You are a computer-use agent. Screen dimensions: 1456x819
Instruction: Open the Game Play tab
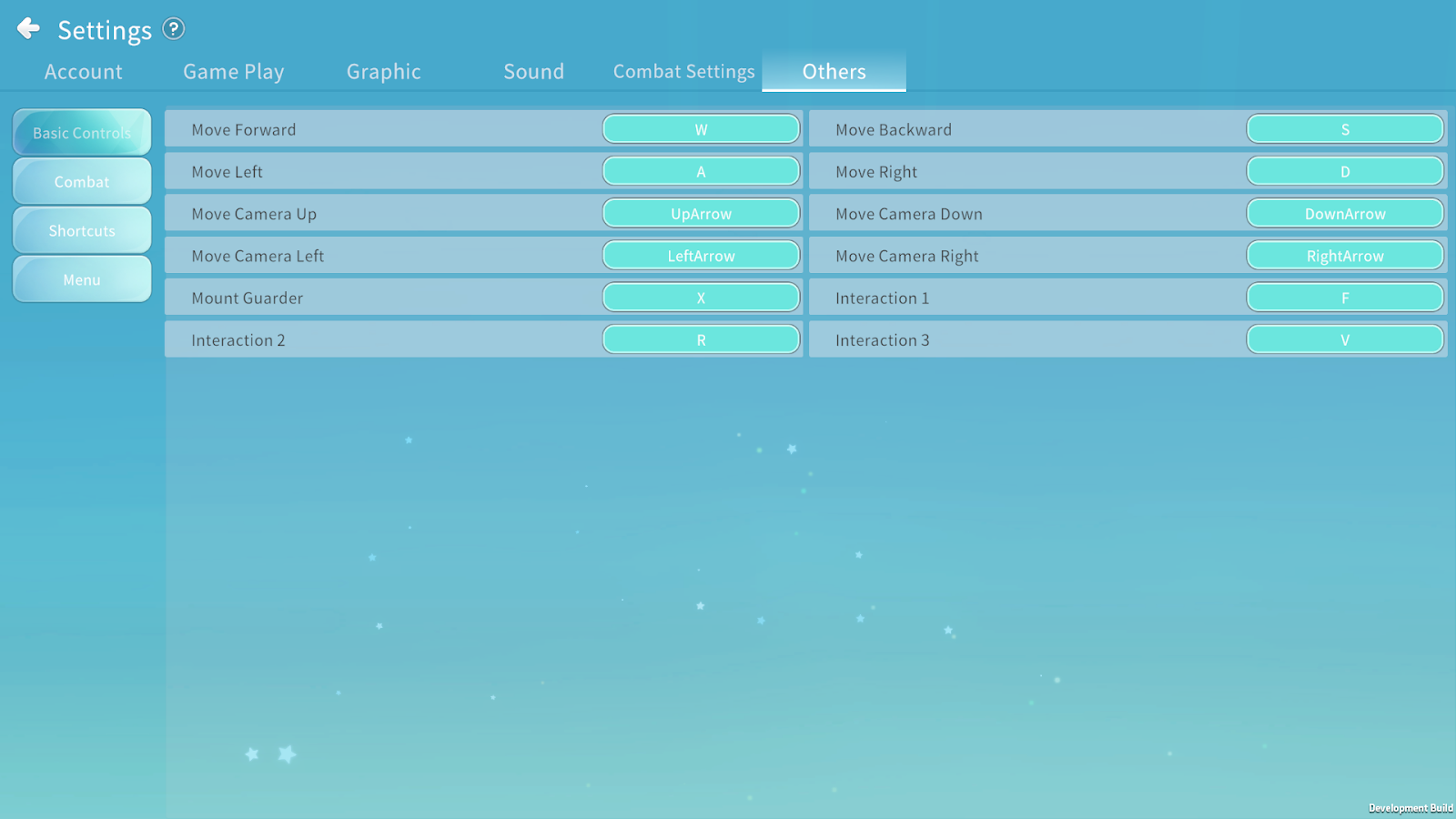[233, 72]
